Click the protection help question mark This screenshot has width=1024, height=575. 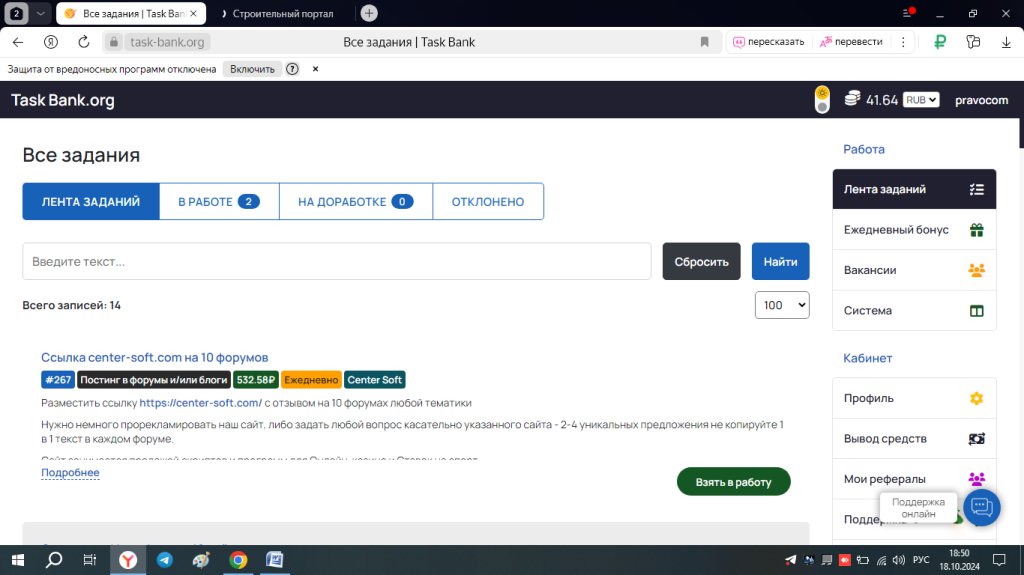[292, 69]
